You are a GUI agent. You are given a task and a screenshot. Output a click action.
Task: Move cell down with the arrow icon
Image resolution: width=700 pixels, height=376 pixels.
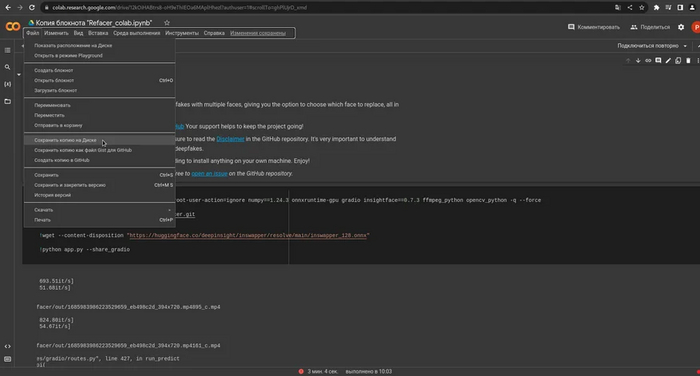pos(638,60)
